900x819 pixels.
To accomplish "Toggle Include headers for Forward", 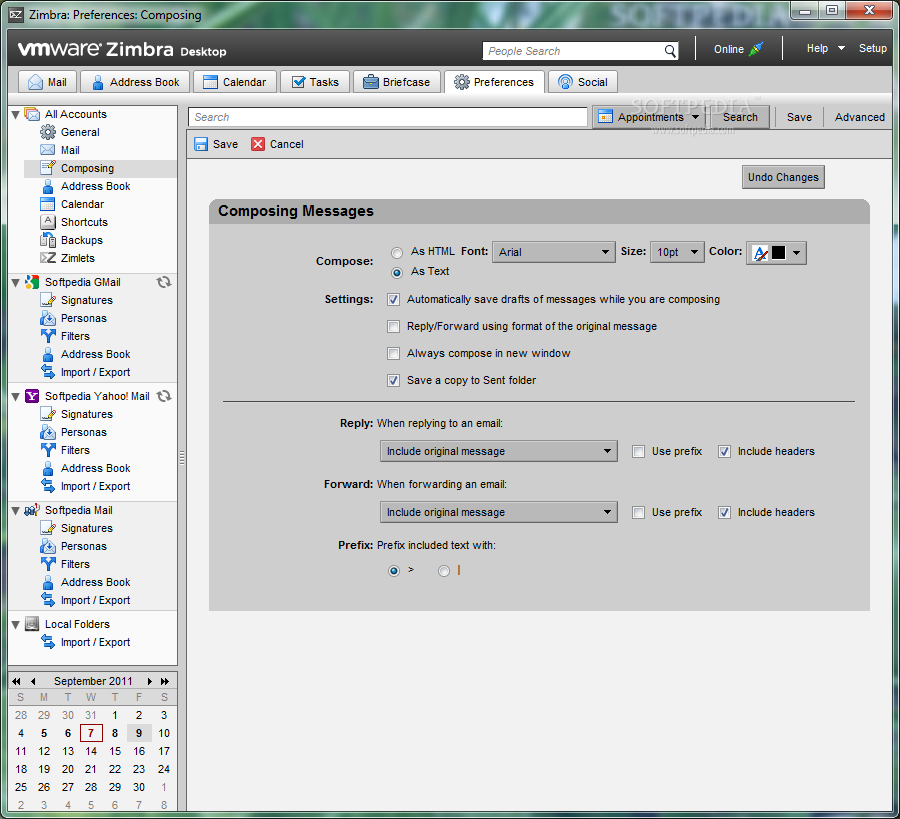I will tap(724, 513).
